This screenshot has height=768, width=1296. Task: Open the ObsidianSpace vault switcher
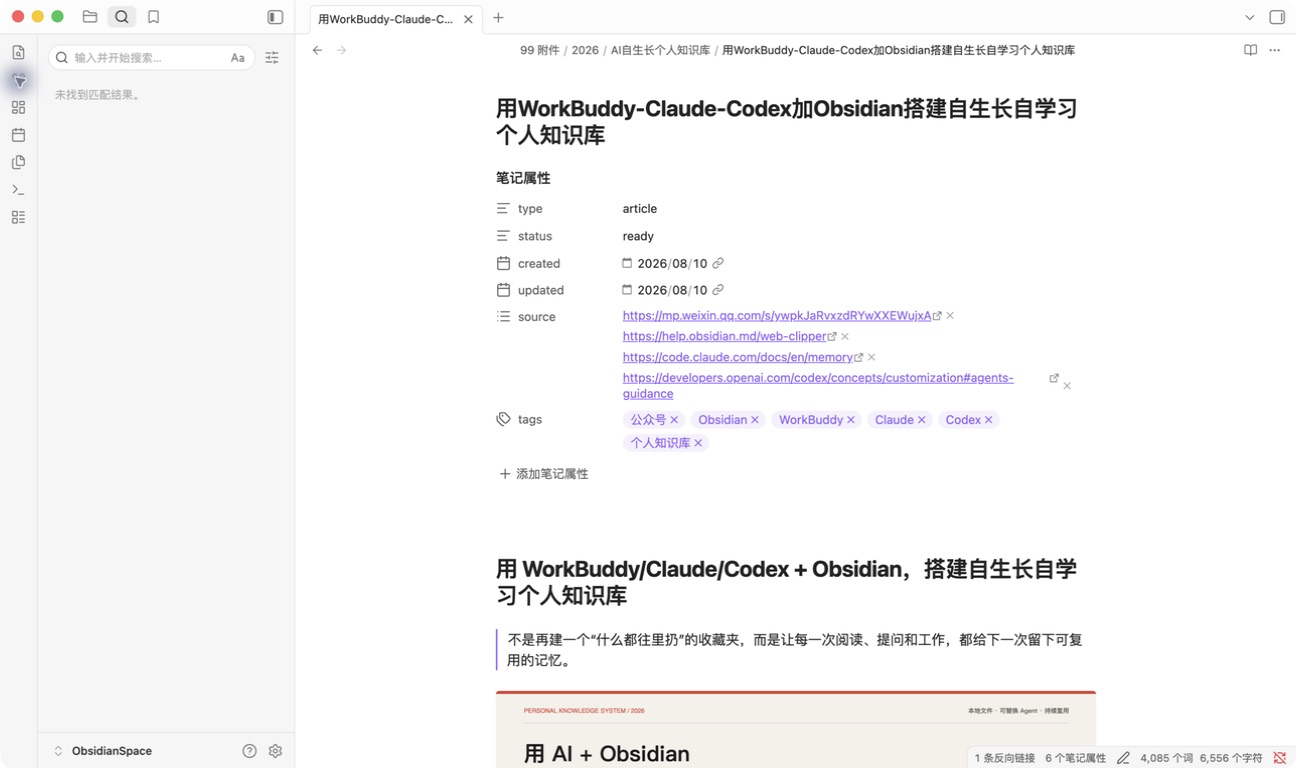(102, 751)
